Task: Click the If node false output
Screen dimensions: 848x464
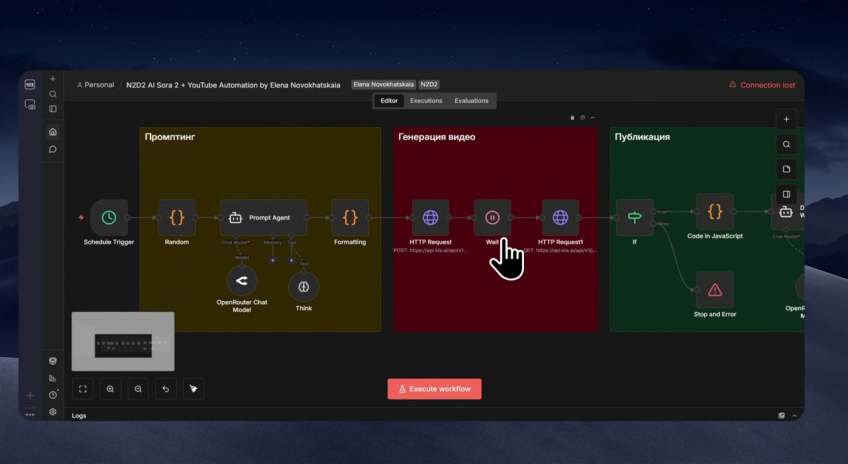Action: [653, 223]
